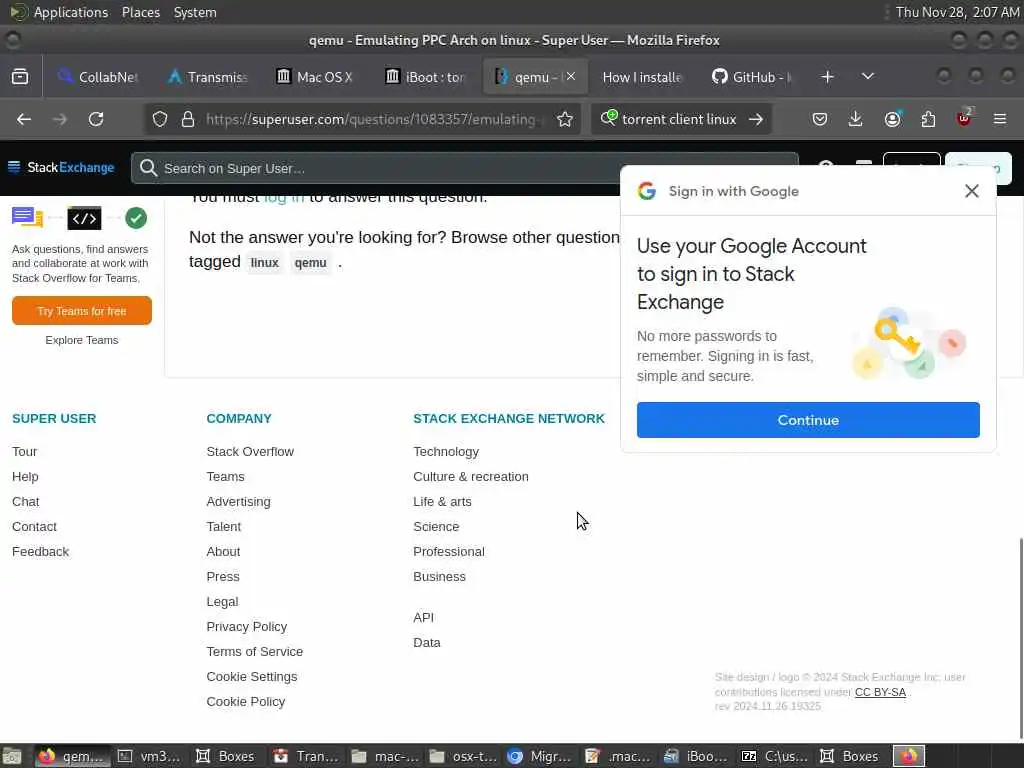Open the Explore Teams link
Screen dimensions: 1024x768
coord(82,340)
